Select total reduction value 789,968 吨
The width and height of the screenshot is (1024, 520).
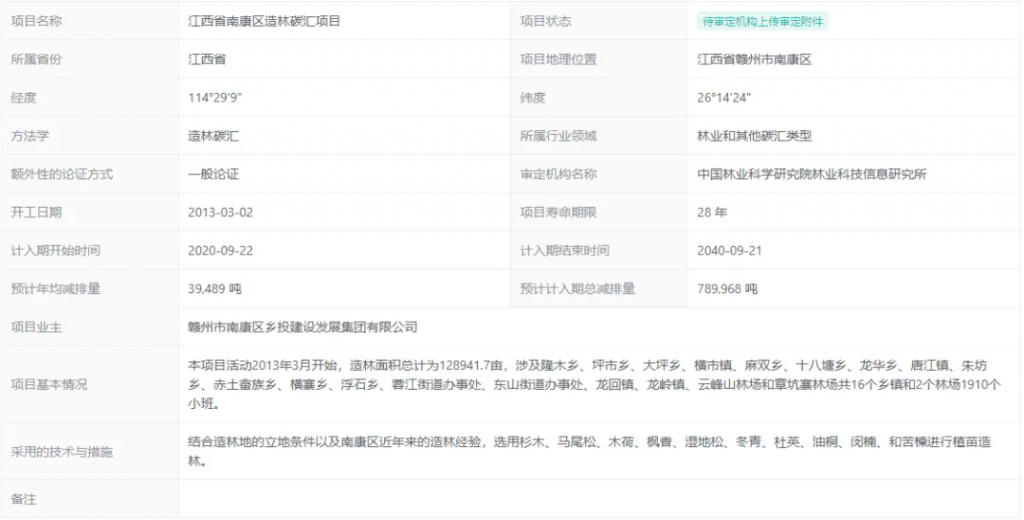click(x=727, y=289)
